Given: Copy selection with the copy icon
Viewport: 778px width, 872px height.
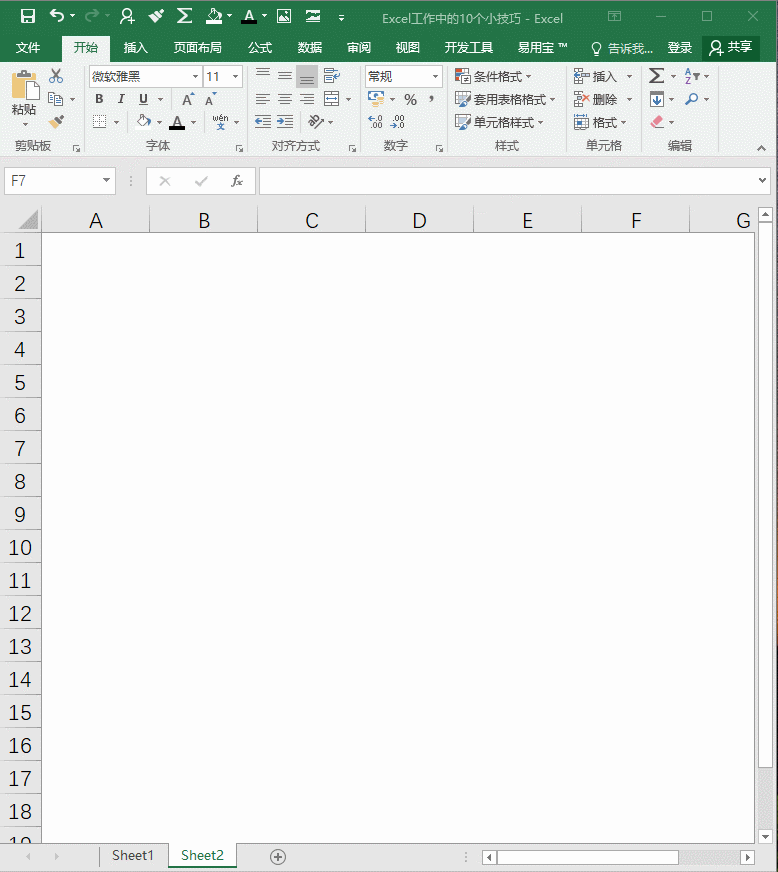Looking at the screenshot, I should click(55, 99).
